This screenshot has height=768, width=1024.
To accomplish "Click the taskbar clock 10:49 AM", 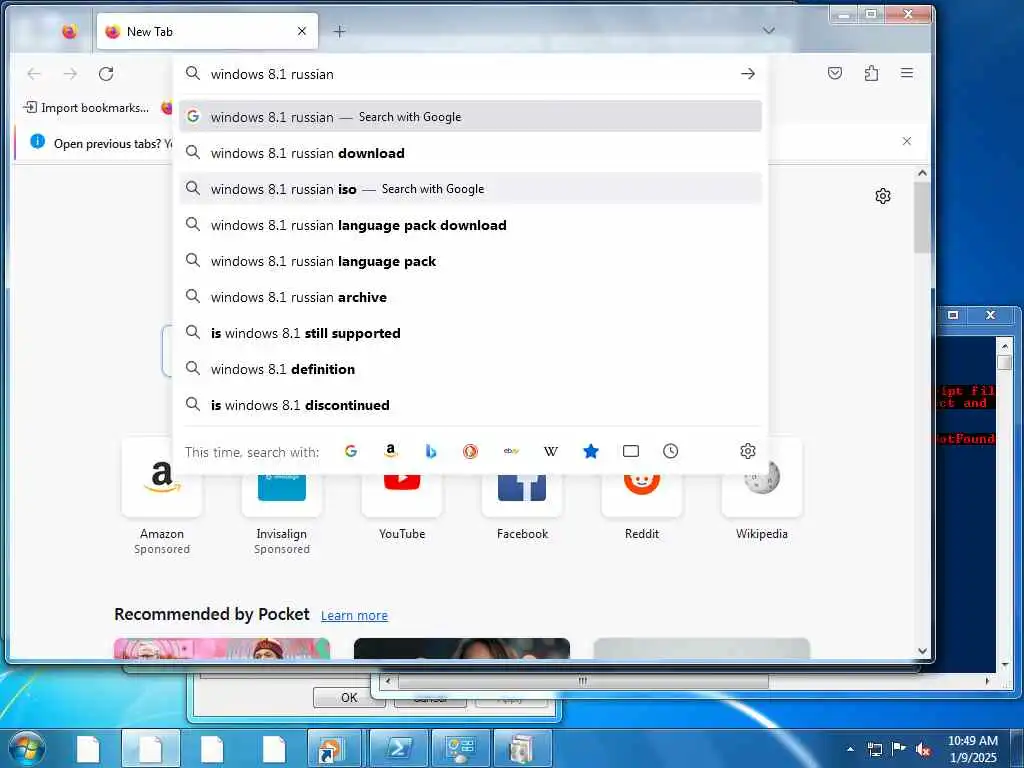I will (972, 749).
